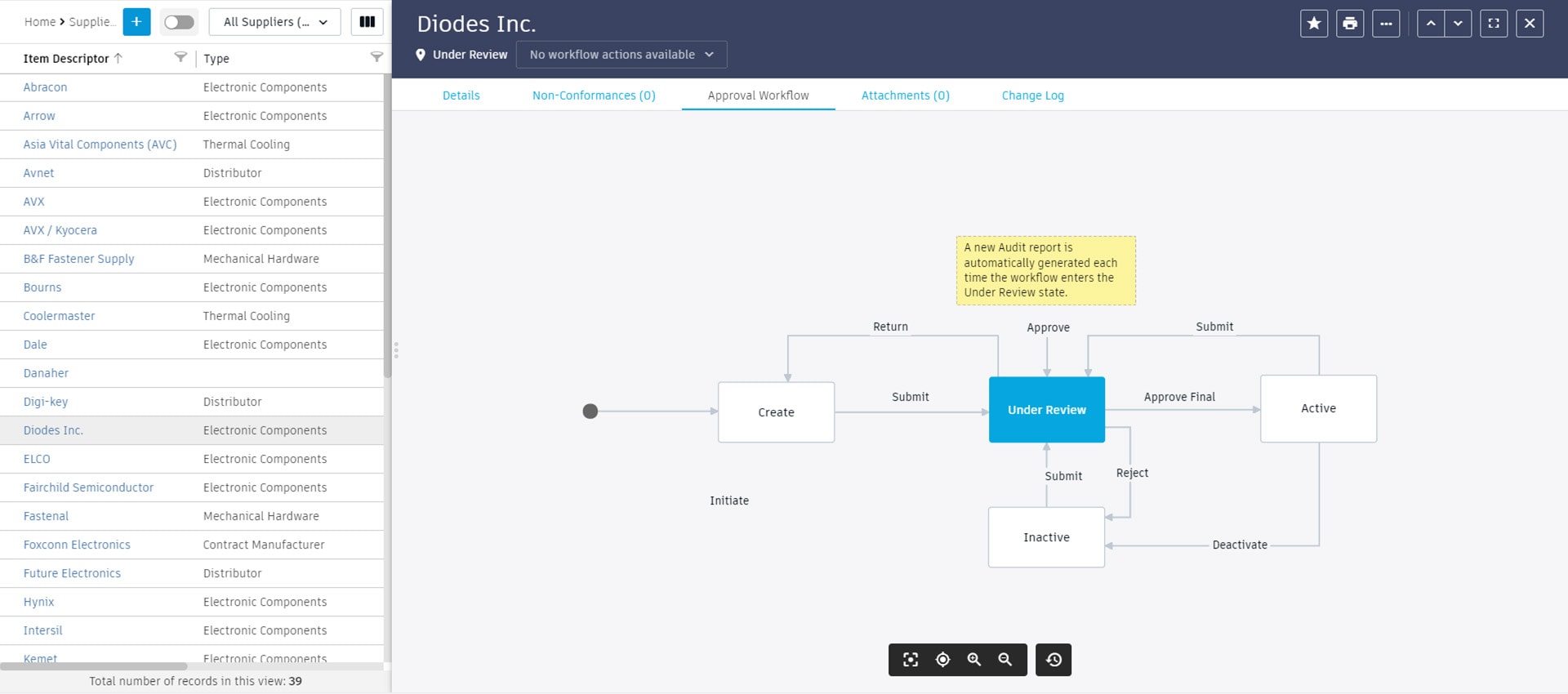This screenshot has width=1568, height=694.
Task: Expand the workflow actions dropdown
Action: (x=621, y=55)
